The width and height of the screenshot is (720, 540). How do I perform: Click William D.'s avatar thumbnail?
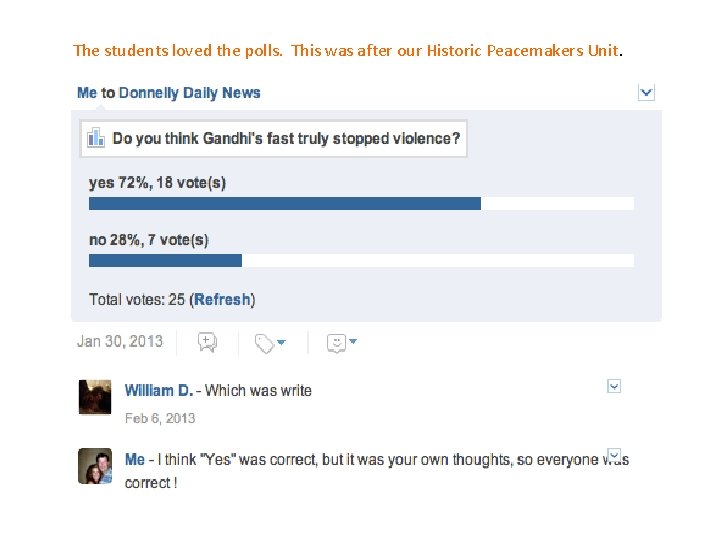point(95,397)
